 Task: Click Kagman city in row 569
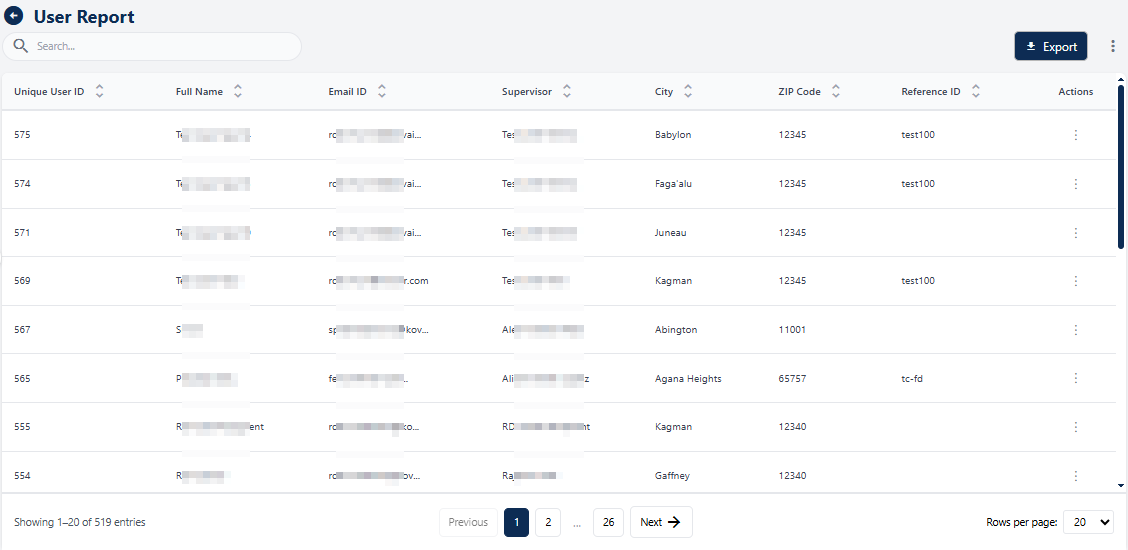tap(673, 281)
